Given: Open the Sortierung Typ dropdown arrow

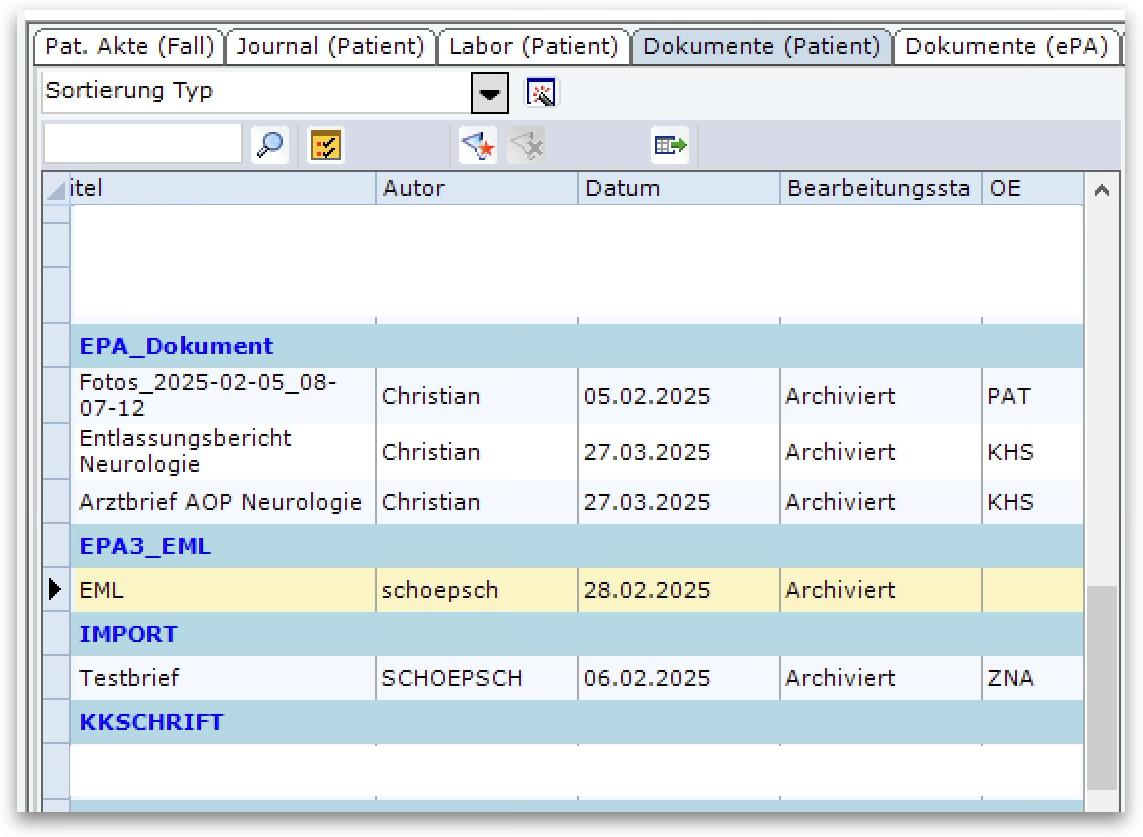Looking at the screenshot, I should coord(489,93).
